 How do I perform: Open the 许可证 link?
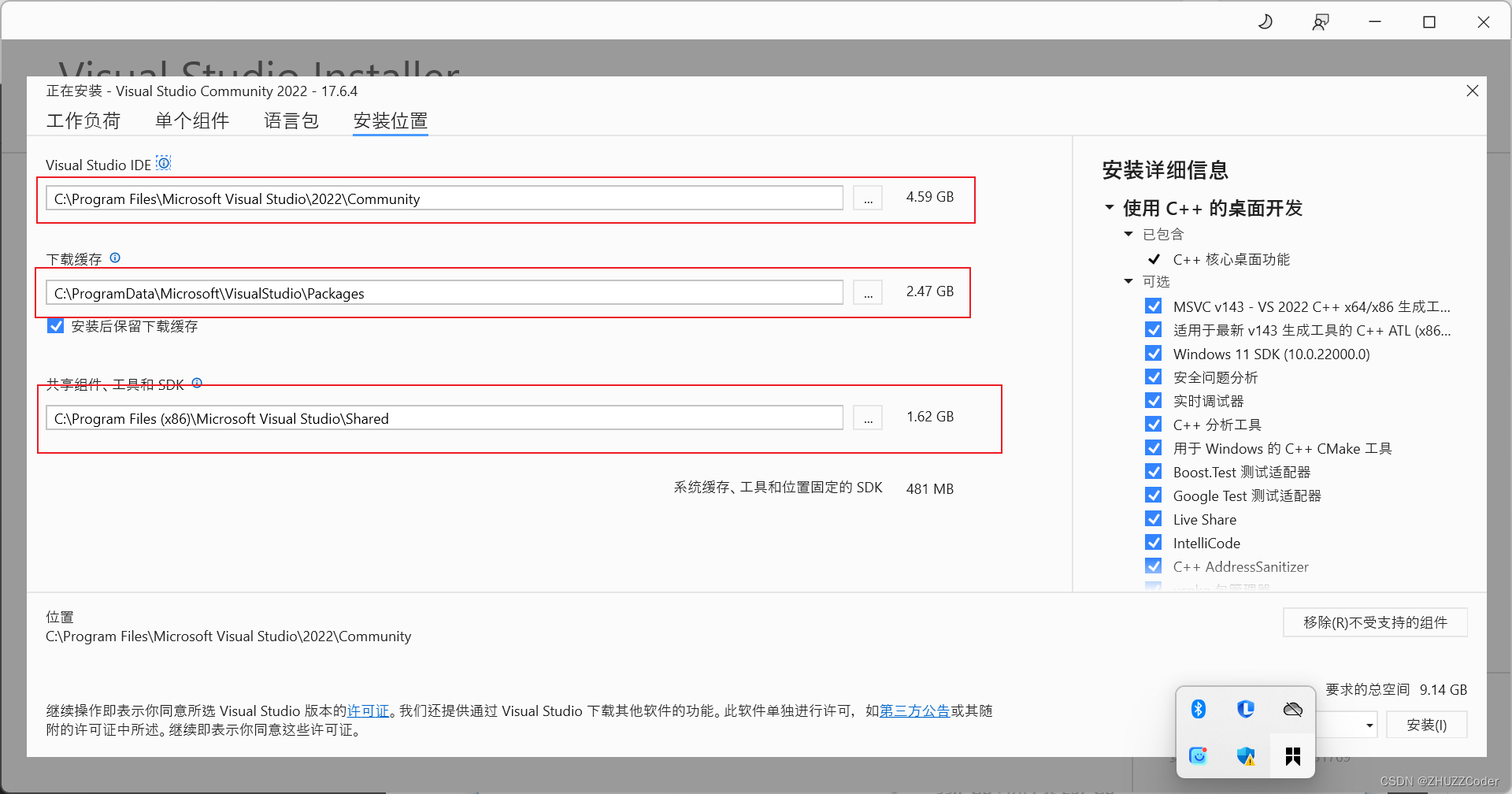coord(369,711)
